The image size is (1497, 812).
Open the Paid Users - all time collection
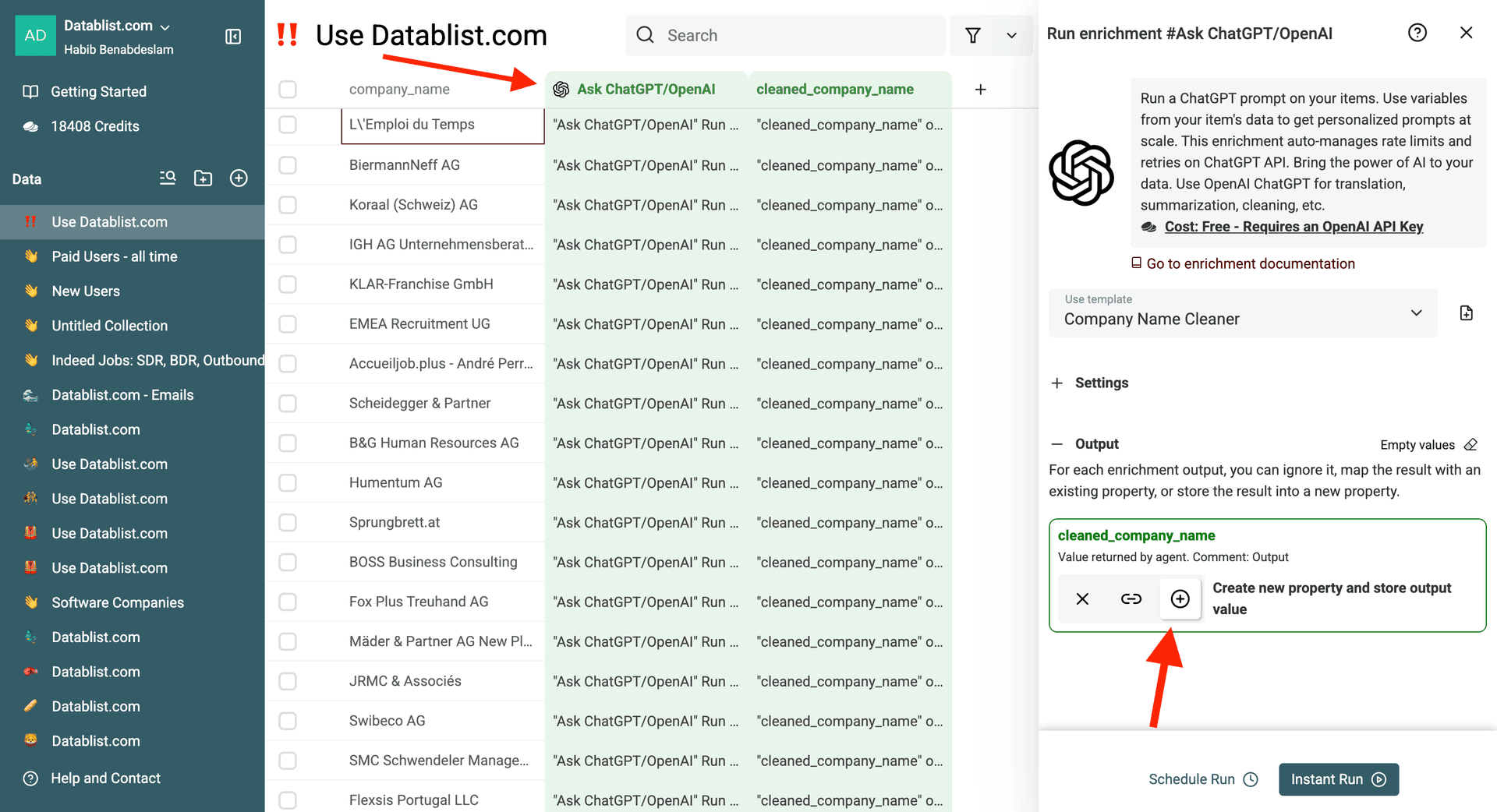115,256
